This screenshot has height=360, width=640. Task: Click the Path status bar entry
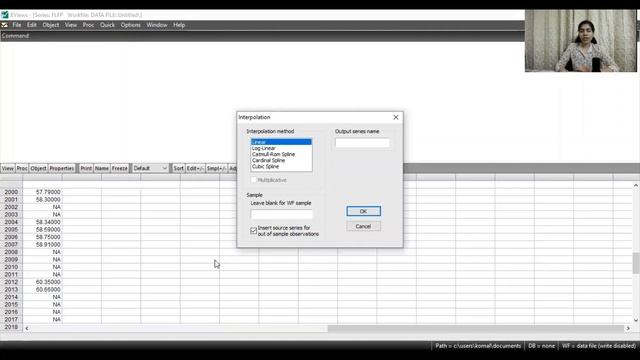click(x=478, y=346)
